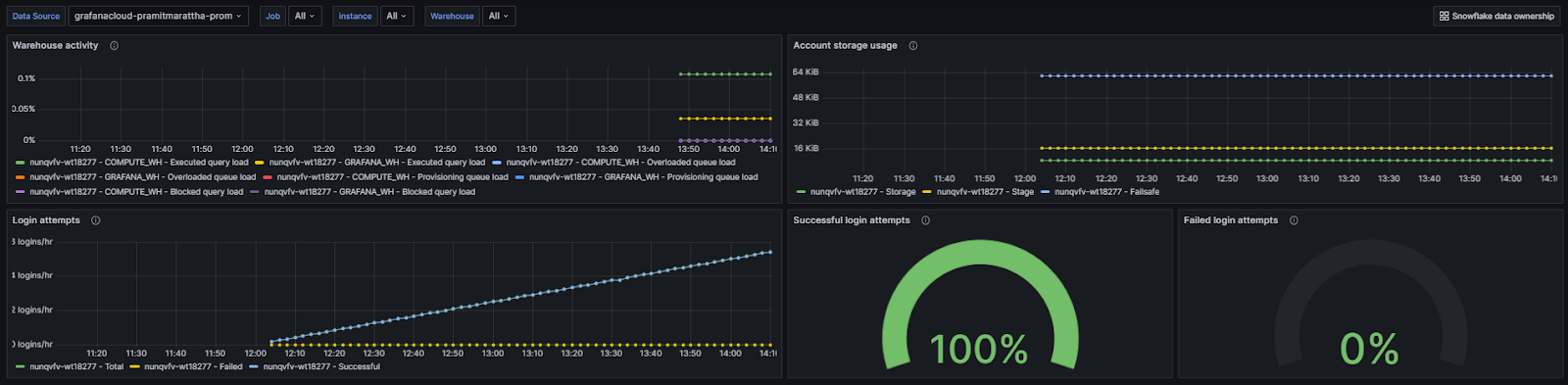Click the Job variable label
1568x385 pixels.
[x=272, y=16]
